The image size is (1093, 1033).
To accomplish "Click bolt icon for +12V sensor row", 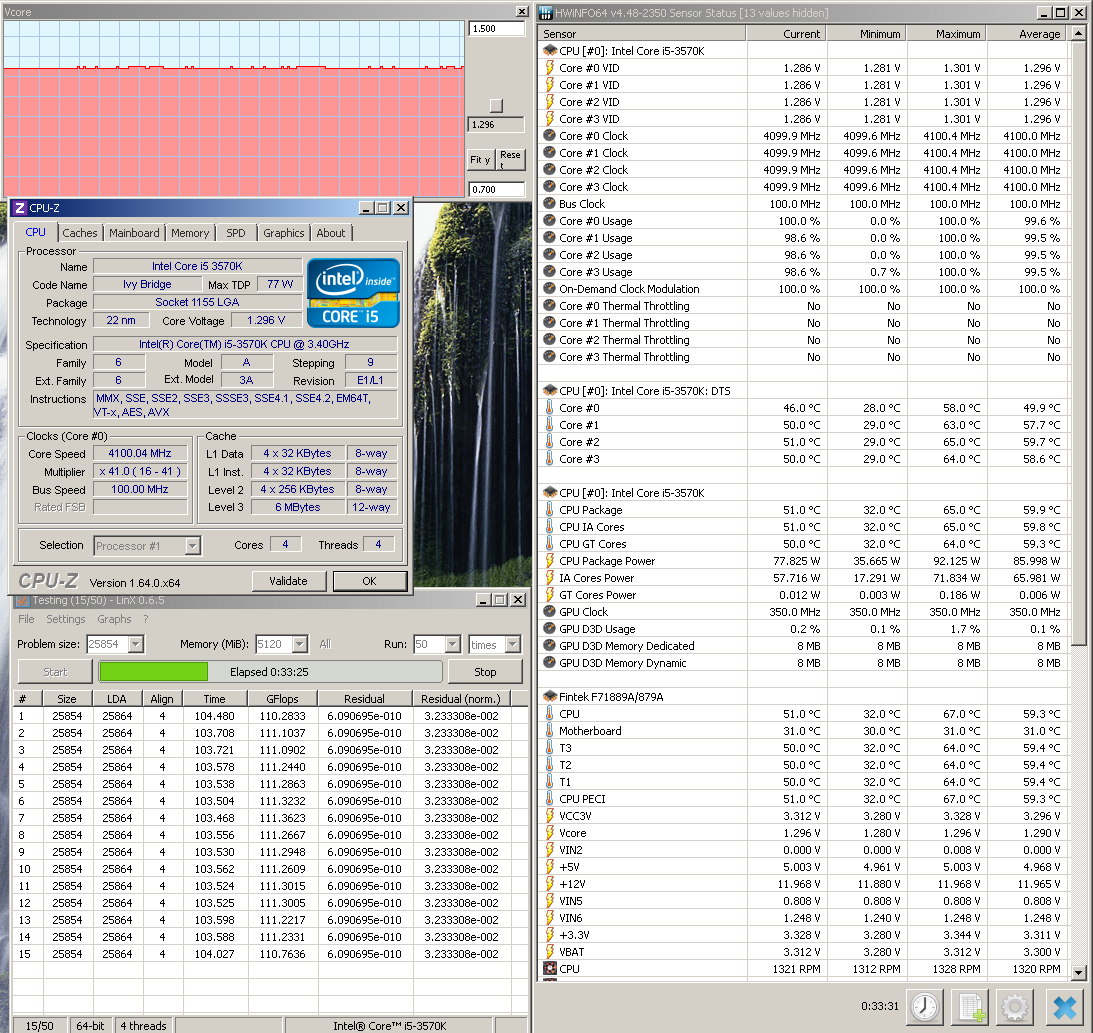I will pyautogui.click(x=550, y=884).
